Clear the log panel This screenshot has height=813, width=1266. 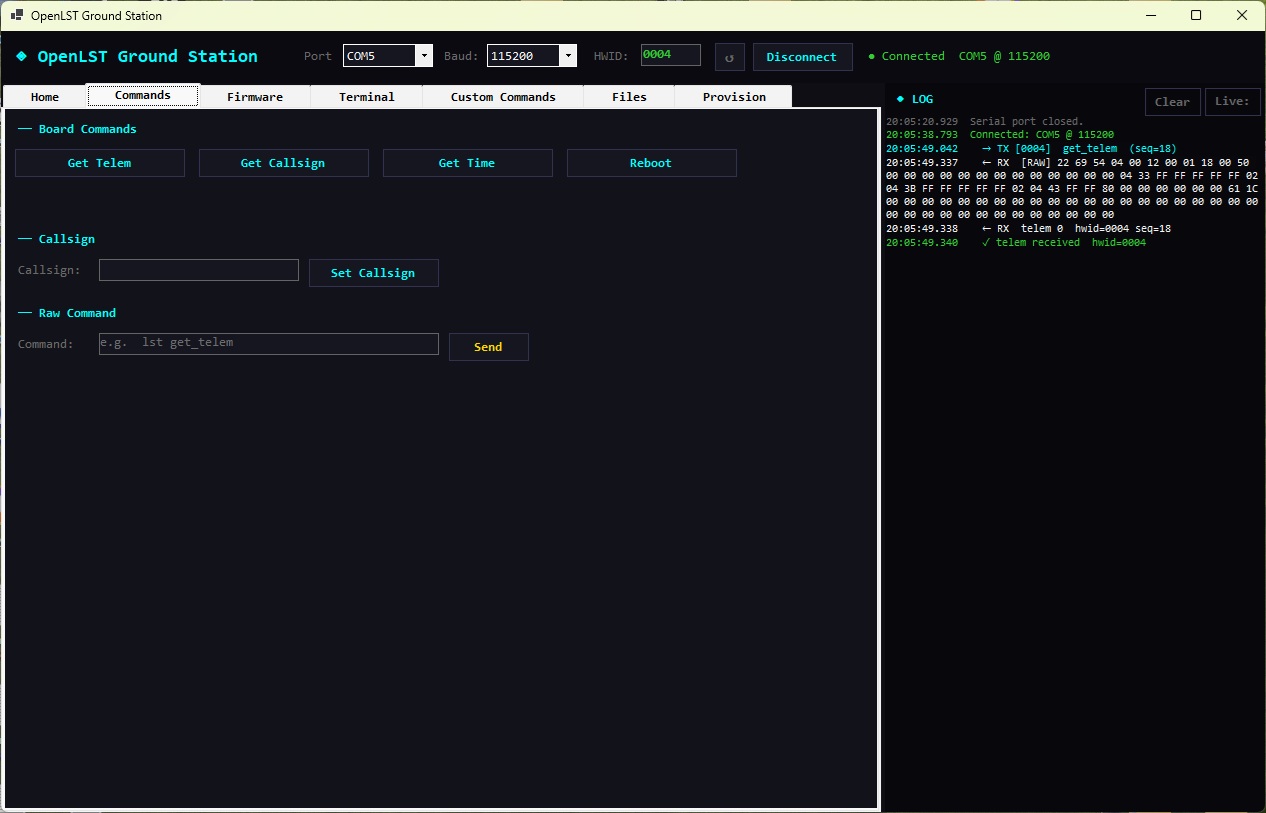(1172, 101)
